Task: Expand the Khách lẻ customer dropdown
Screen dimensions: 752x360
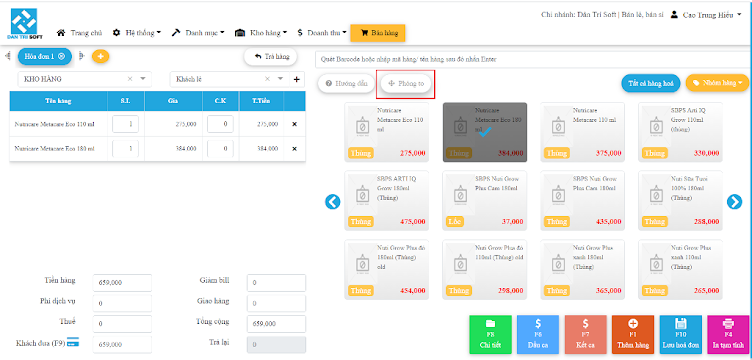Action: (x=281, y=79)
